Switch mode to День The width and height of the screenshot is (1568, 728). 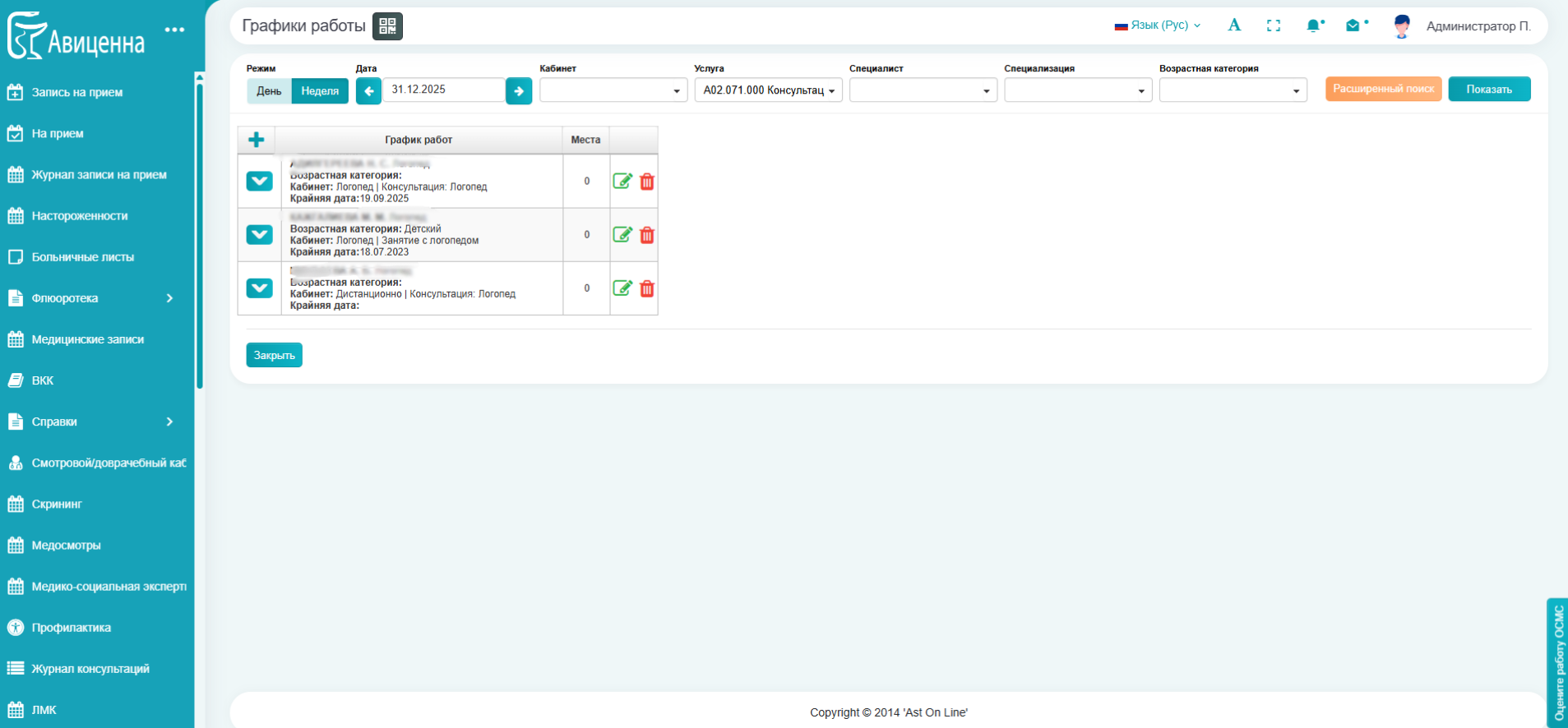coord(269,90)
